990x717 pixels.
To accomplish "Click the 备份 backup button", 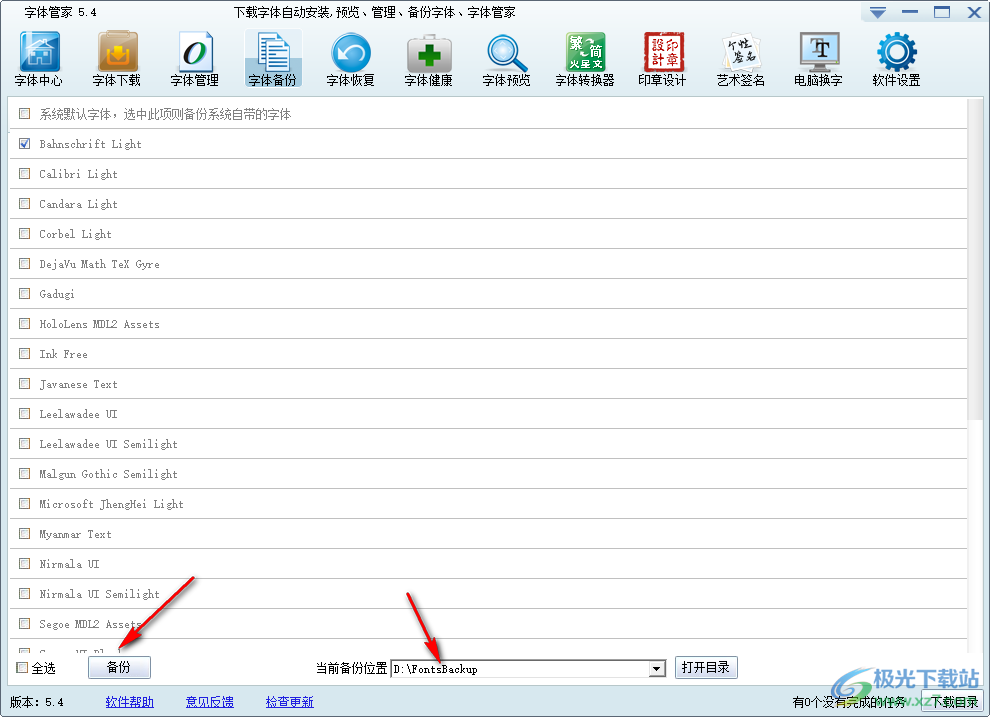I will click(119, 668).
